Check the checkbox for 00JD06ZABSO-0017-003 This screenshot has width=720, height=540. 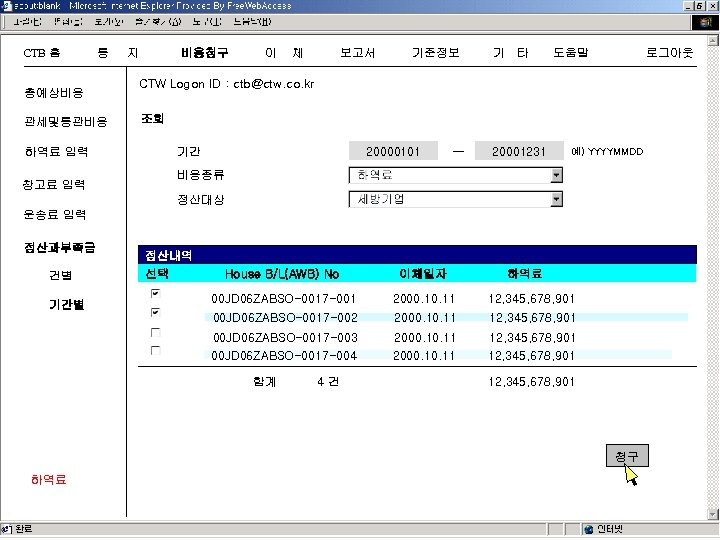[155, 332]
